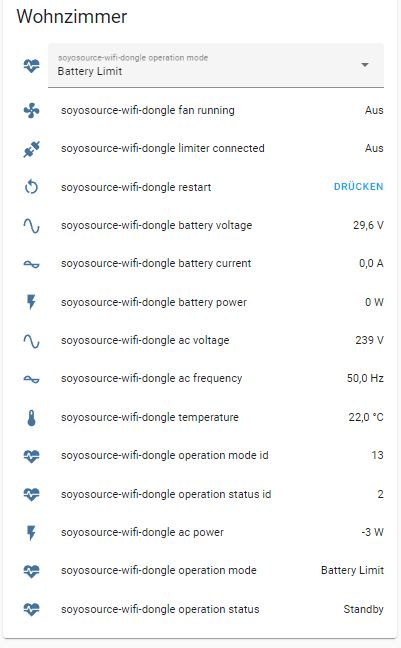Click the current wave icon for ac frequency
The image size is (401, 648).
pyautogui.click(x=31, y=379)
